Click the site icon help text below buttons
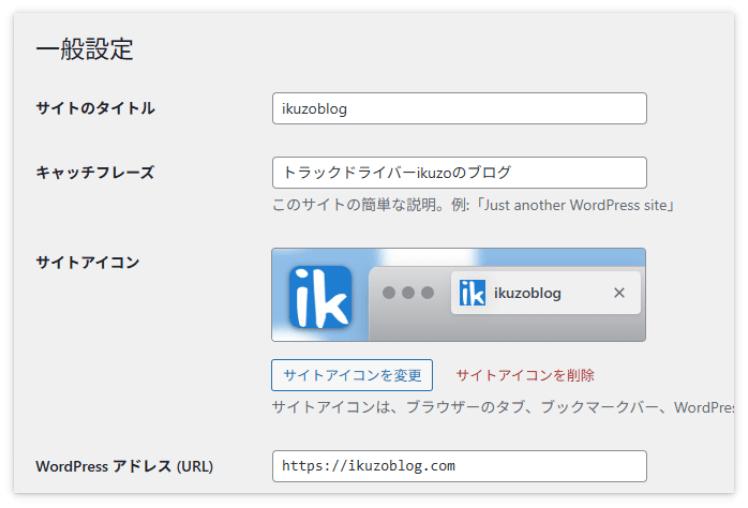The height and width of the screenshot is (508, 748). 503,407
